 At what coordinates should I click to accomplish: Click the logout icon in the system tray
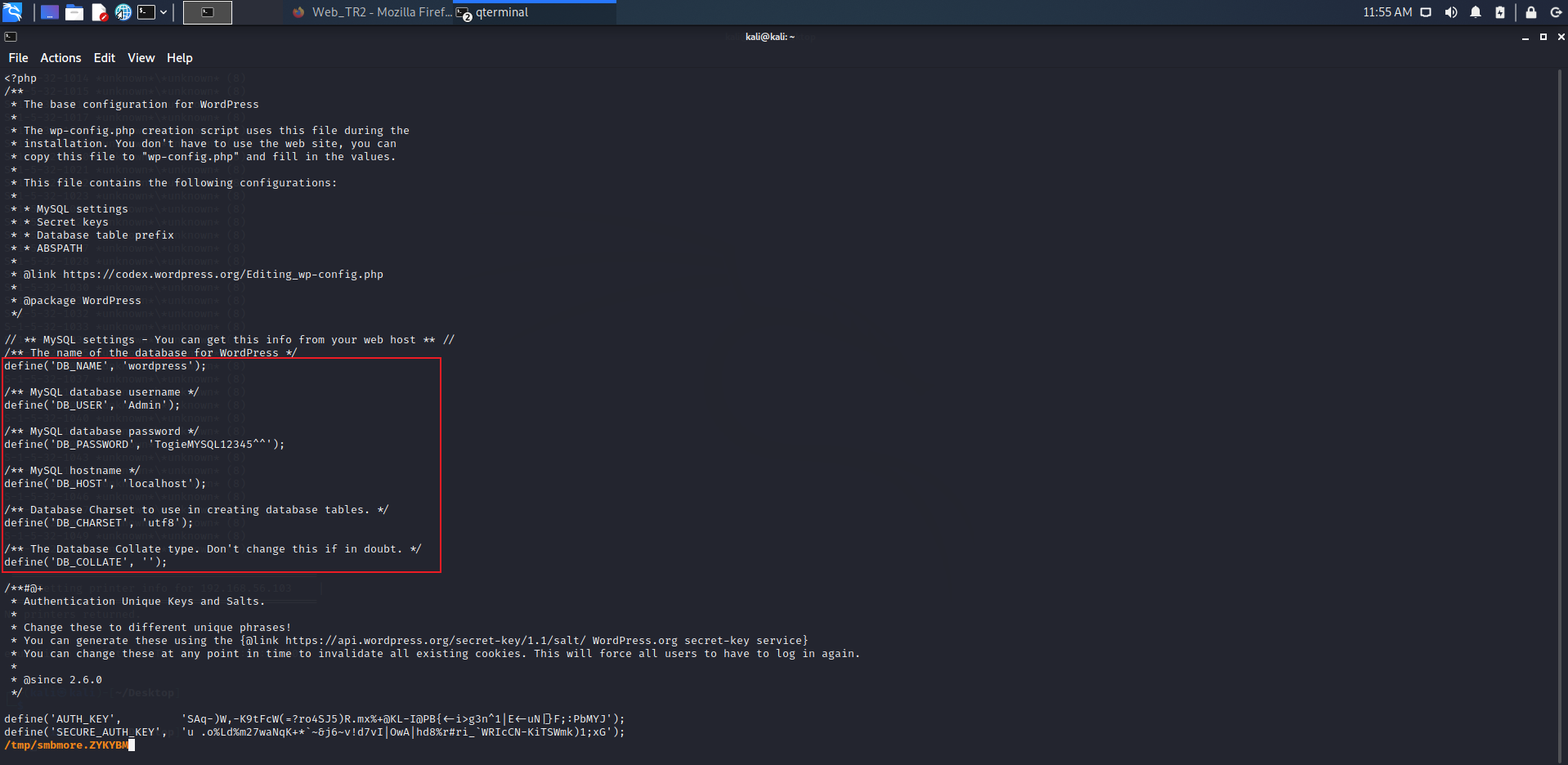(1557, 12)
